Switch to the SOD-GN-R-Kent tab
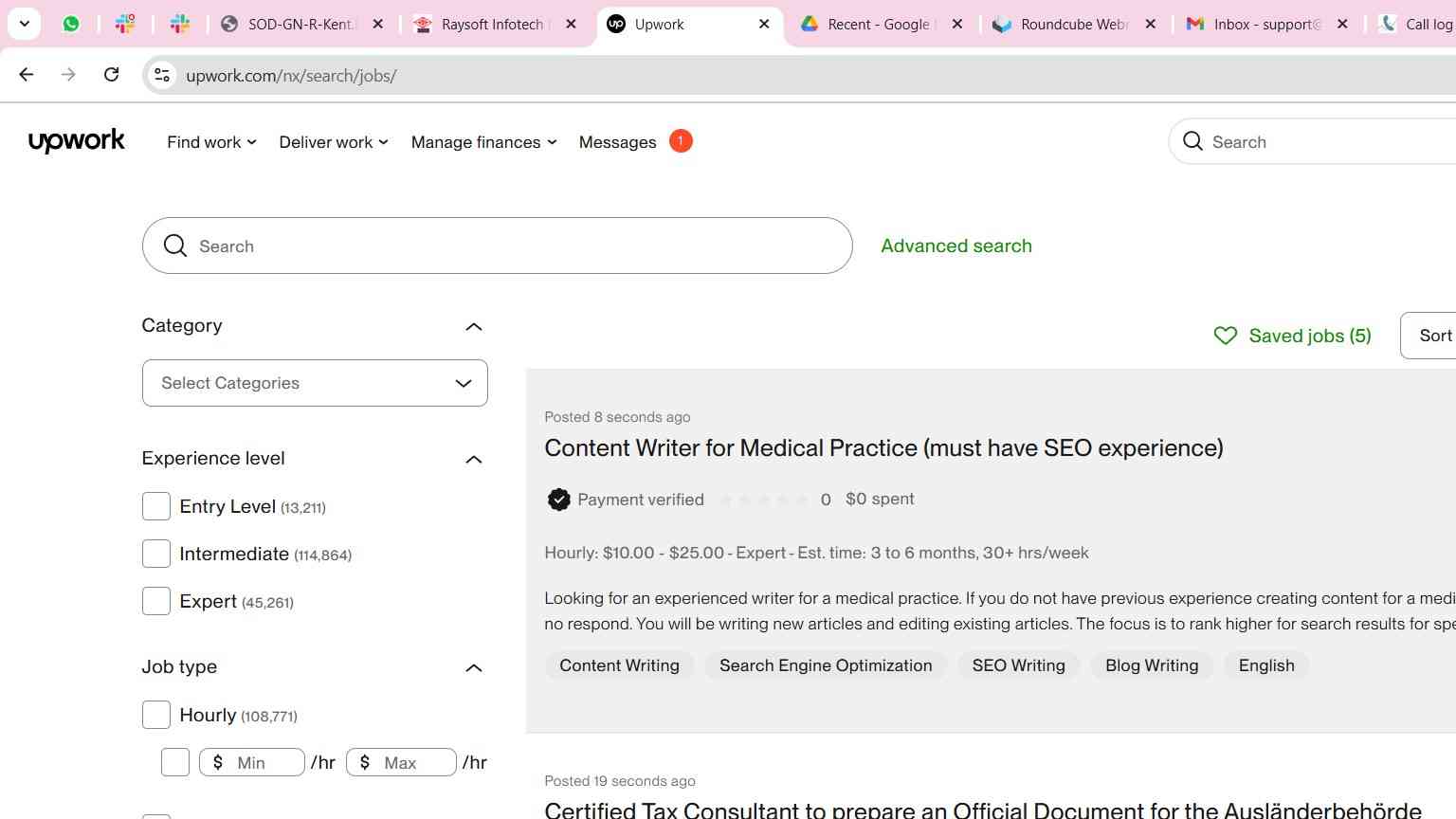 301,25
